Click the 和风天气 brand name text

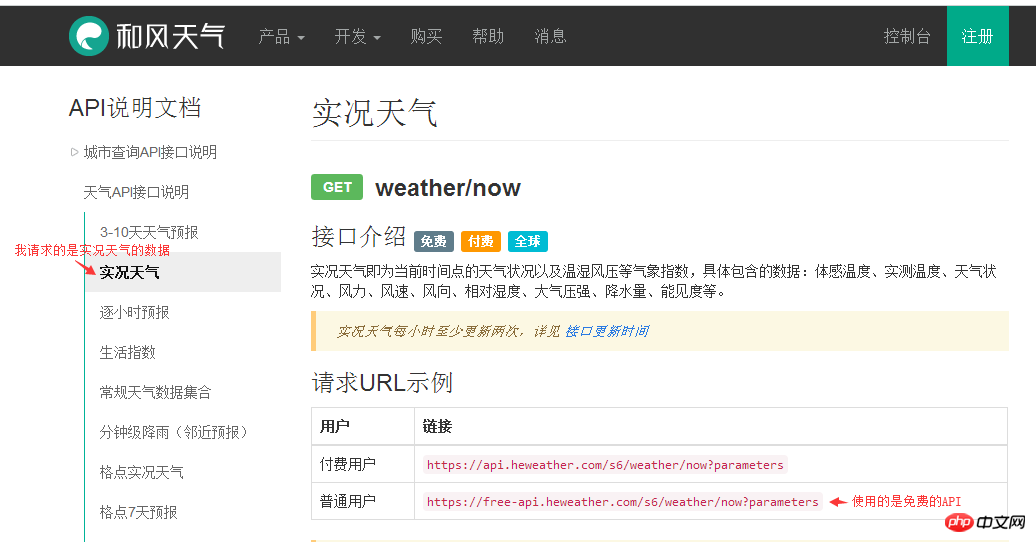point(170,36)
